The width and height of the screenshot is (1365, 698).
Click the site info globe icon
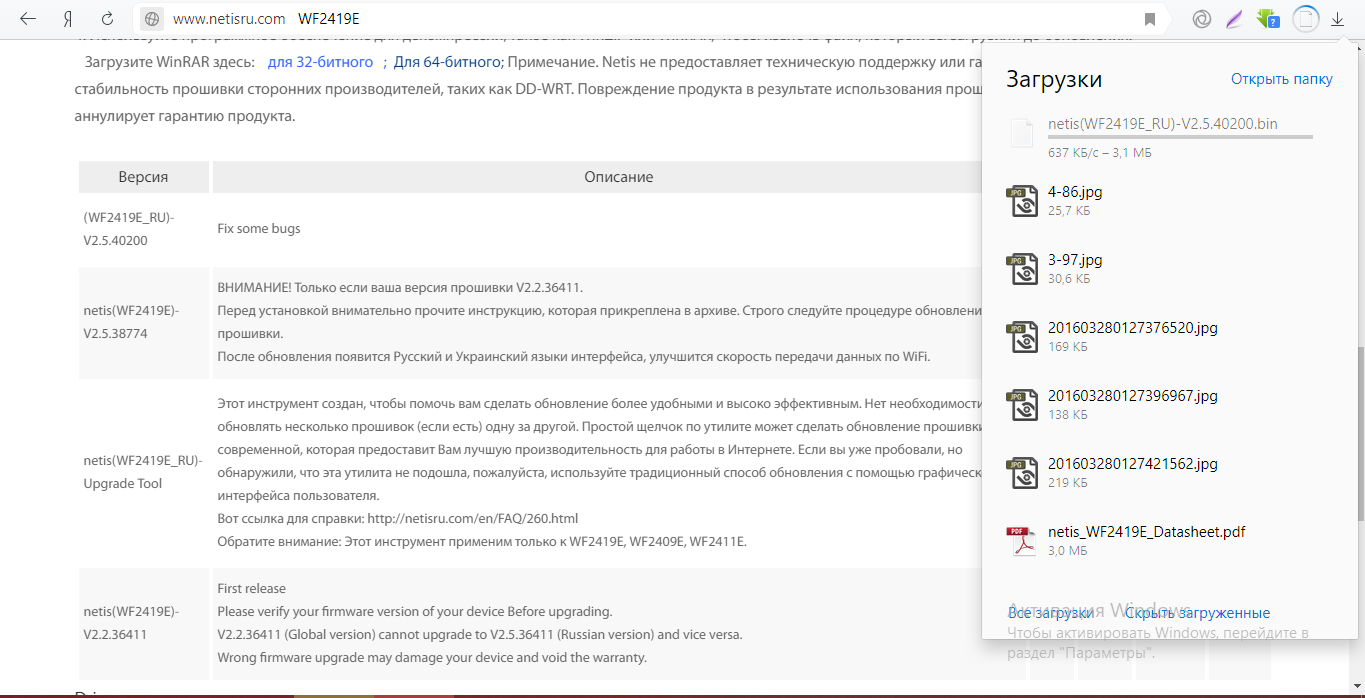[152, 19]
